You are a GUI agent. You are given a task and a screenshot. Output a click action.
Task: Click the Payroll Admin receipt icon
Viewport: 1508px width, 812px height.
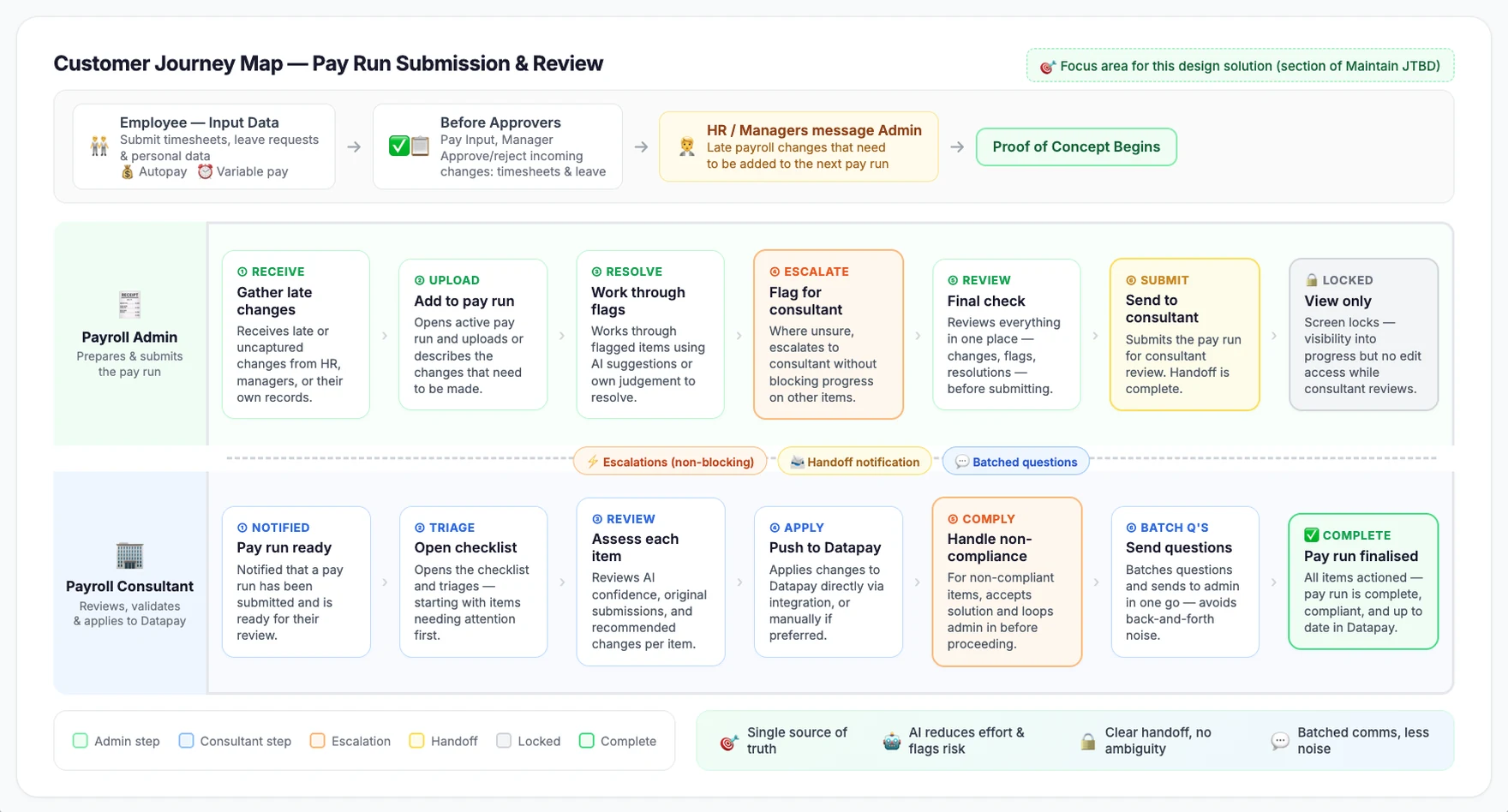129,305
